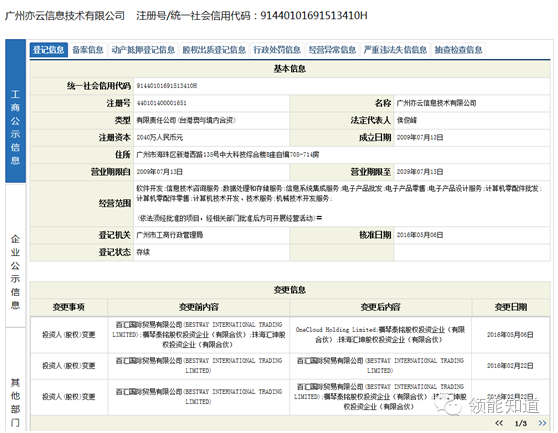
Task: Click the OneCloud Holding Limited change entry
Action: [380, 335]
